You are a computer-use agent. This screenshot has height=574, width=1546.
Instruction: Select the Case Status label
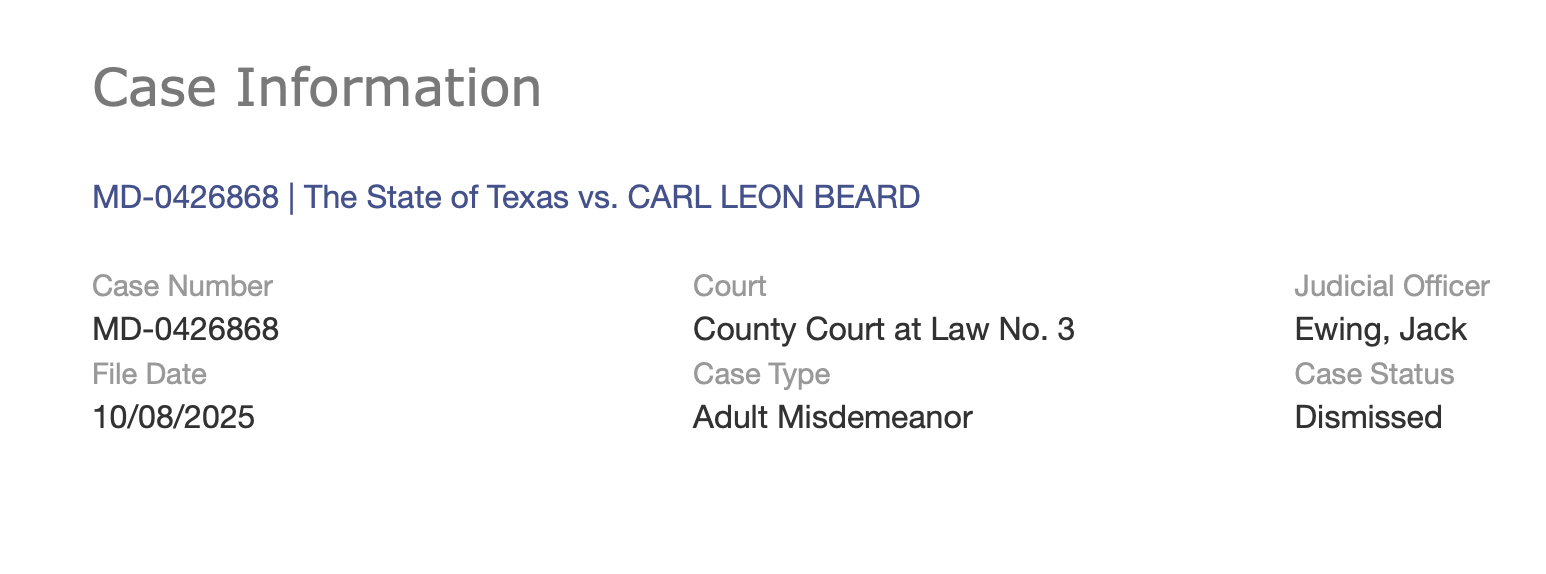click(1374, 374)
